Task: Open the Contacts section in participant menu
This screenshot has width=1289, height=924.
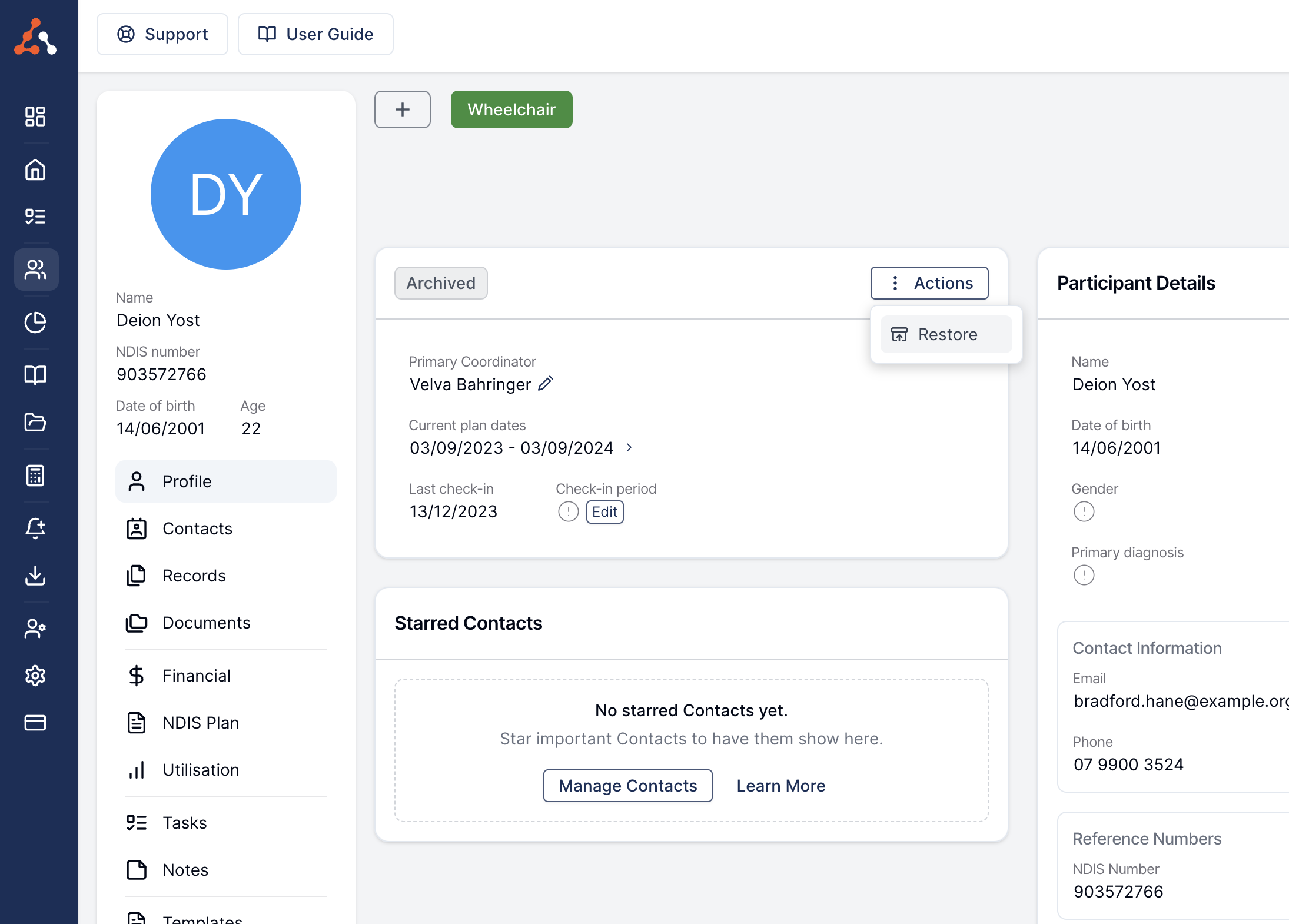Action: point(197,529)
